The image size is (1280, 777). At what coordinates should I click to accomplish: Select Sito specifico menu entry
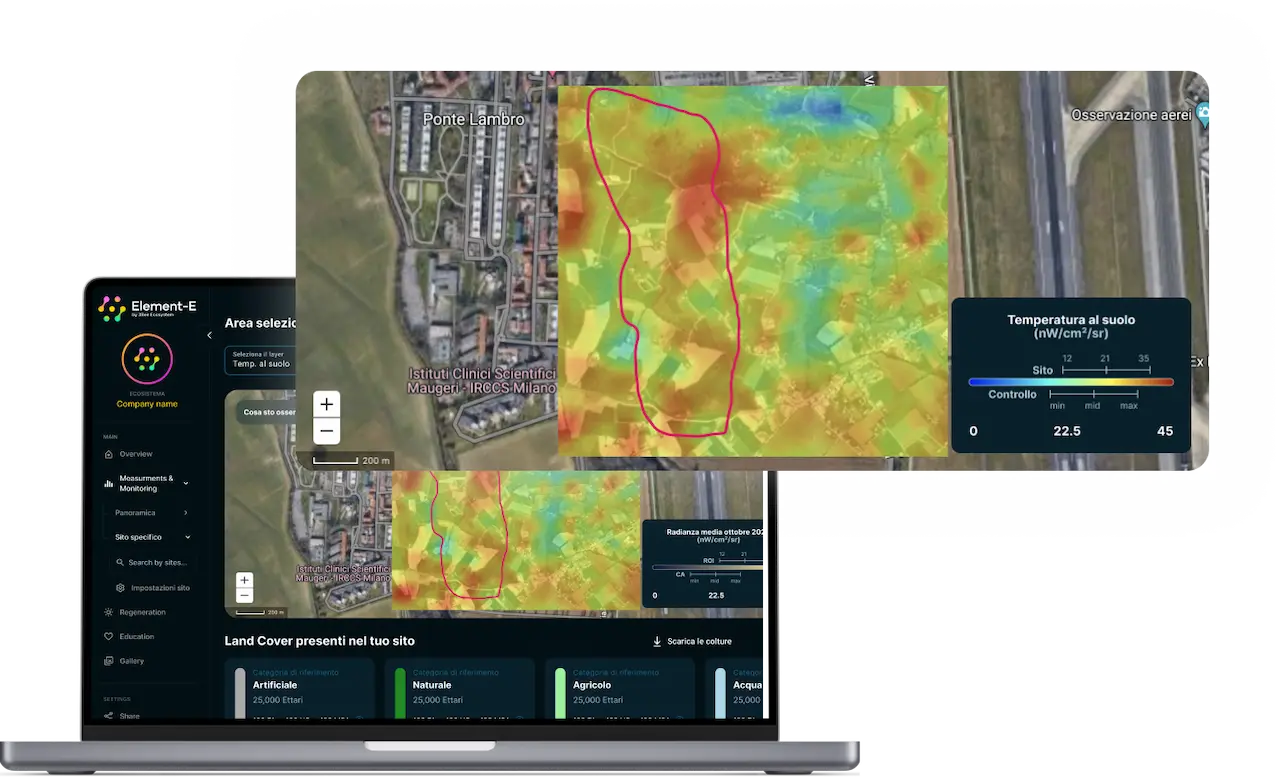(x=138, y=537)
